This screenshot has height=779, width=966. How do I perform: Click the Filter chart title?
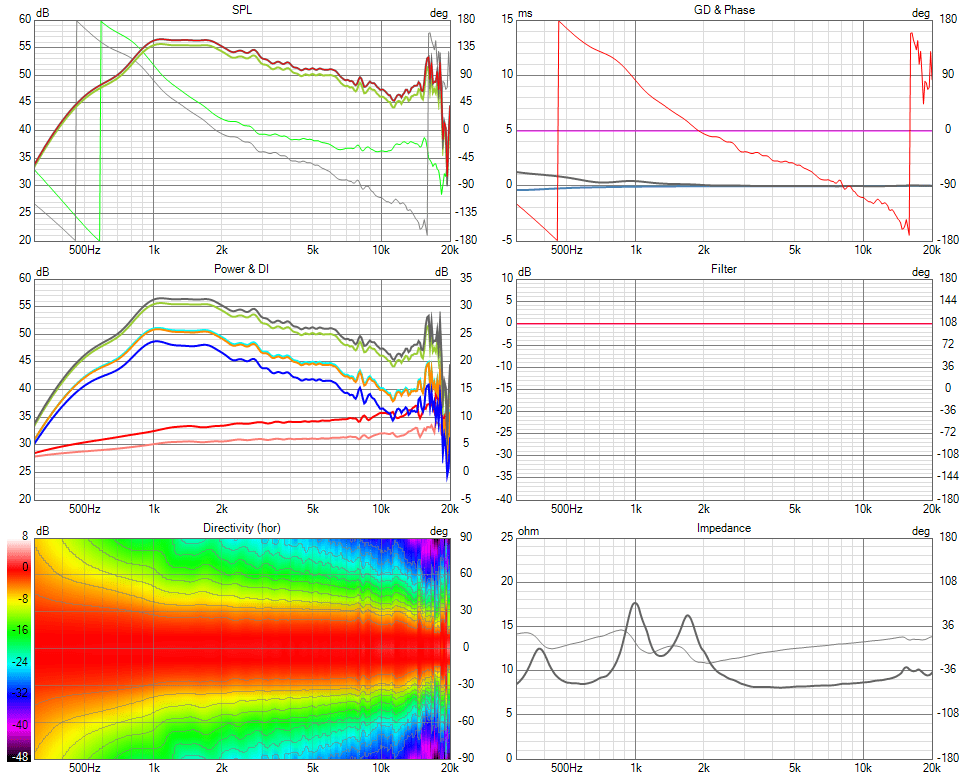724,269
